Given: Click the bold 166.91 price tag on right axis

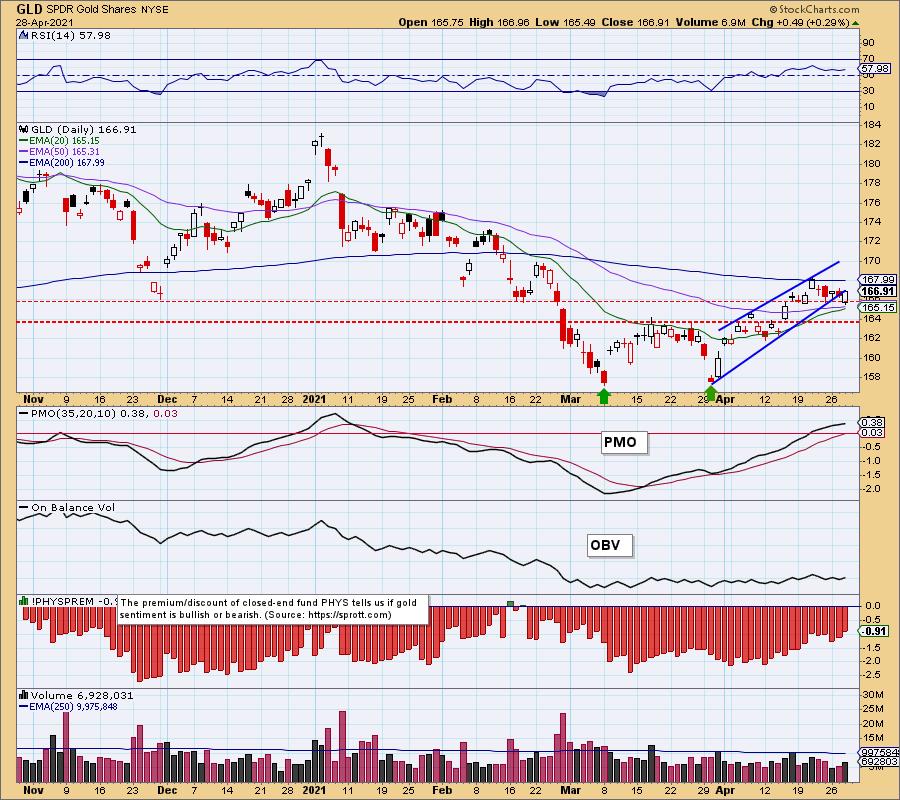Looking at the screenshot, I should (x=879, y=291).
